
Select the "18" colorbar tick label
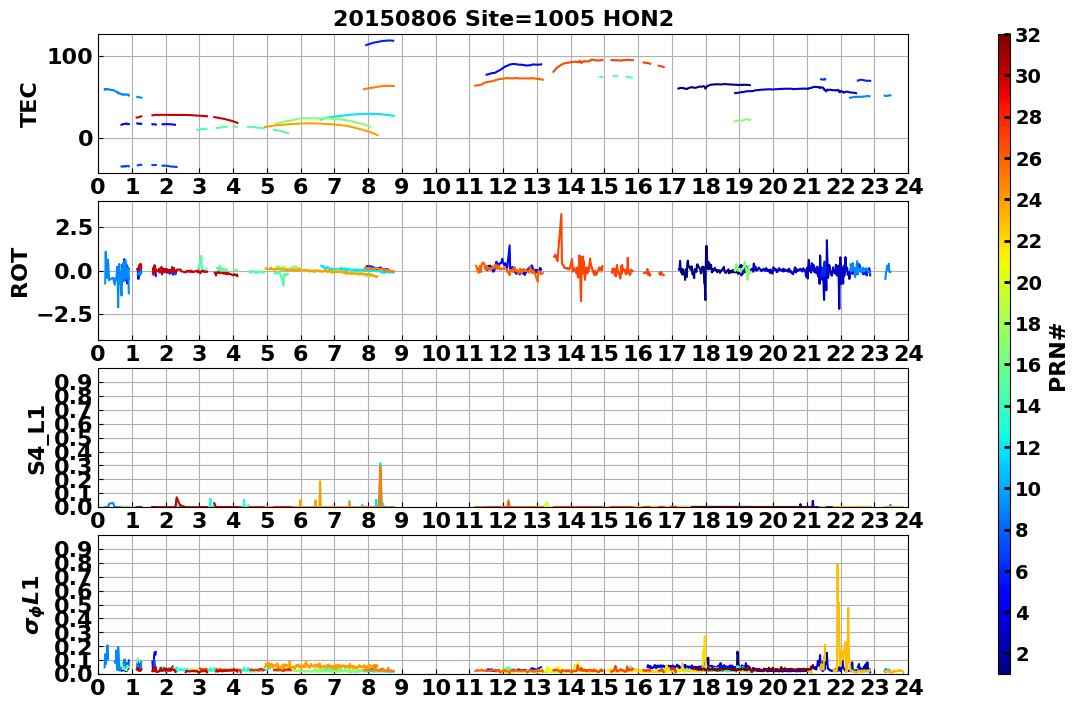[1028, 324]
